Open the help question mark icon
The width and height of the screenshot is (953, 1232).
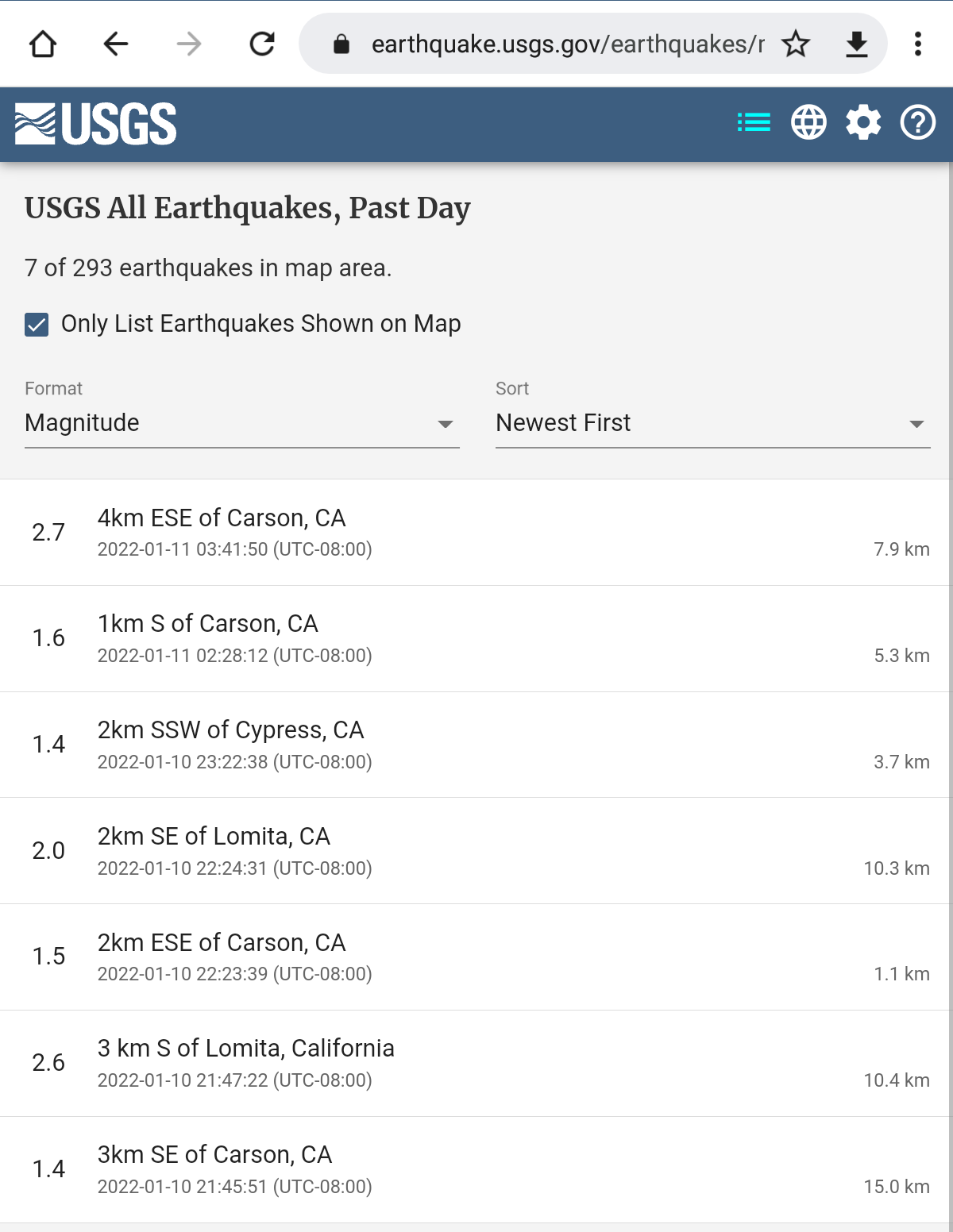click(918, 123)
